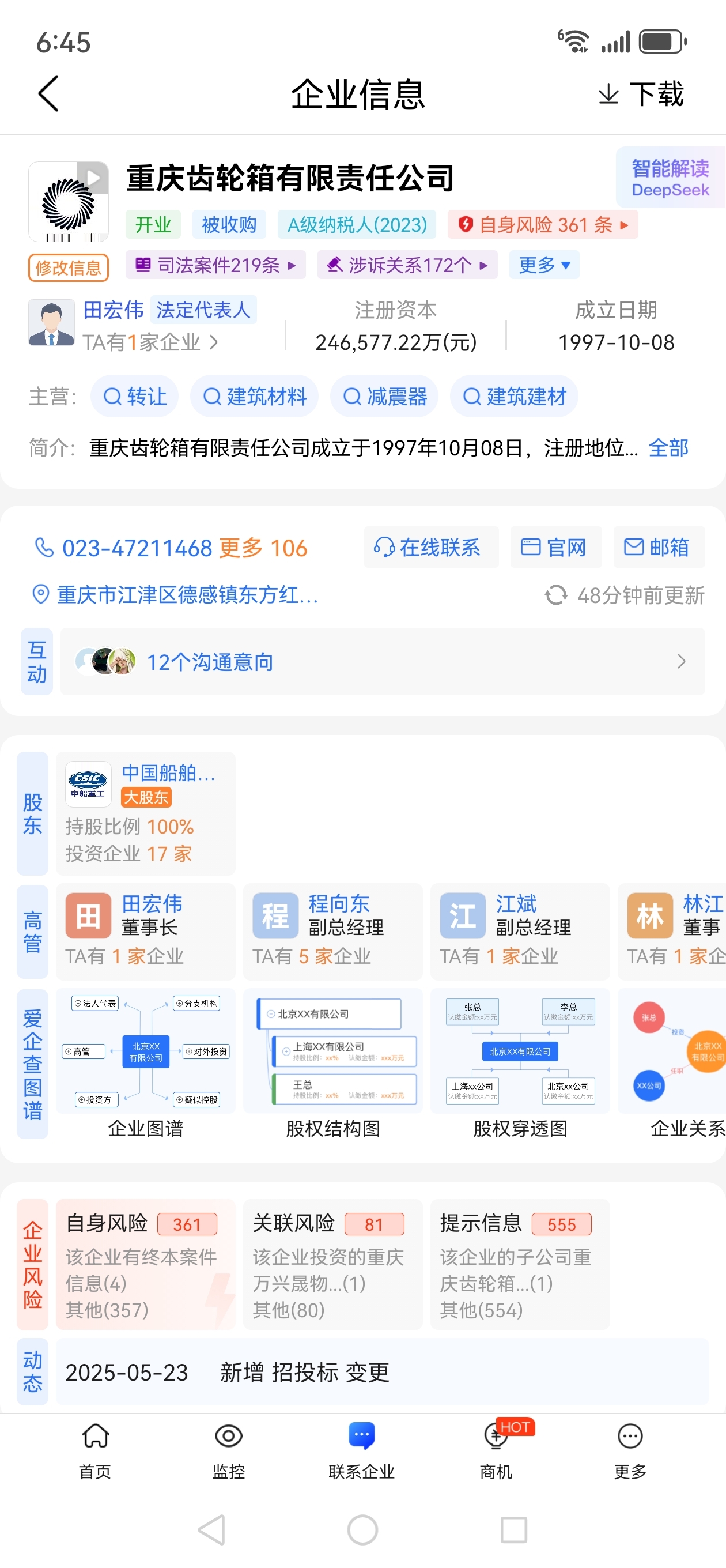Open 关联风险 81 card
726x1568 pixels.
pyautogui.click(x=333, y=1264)
